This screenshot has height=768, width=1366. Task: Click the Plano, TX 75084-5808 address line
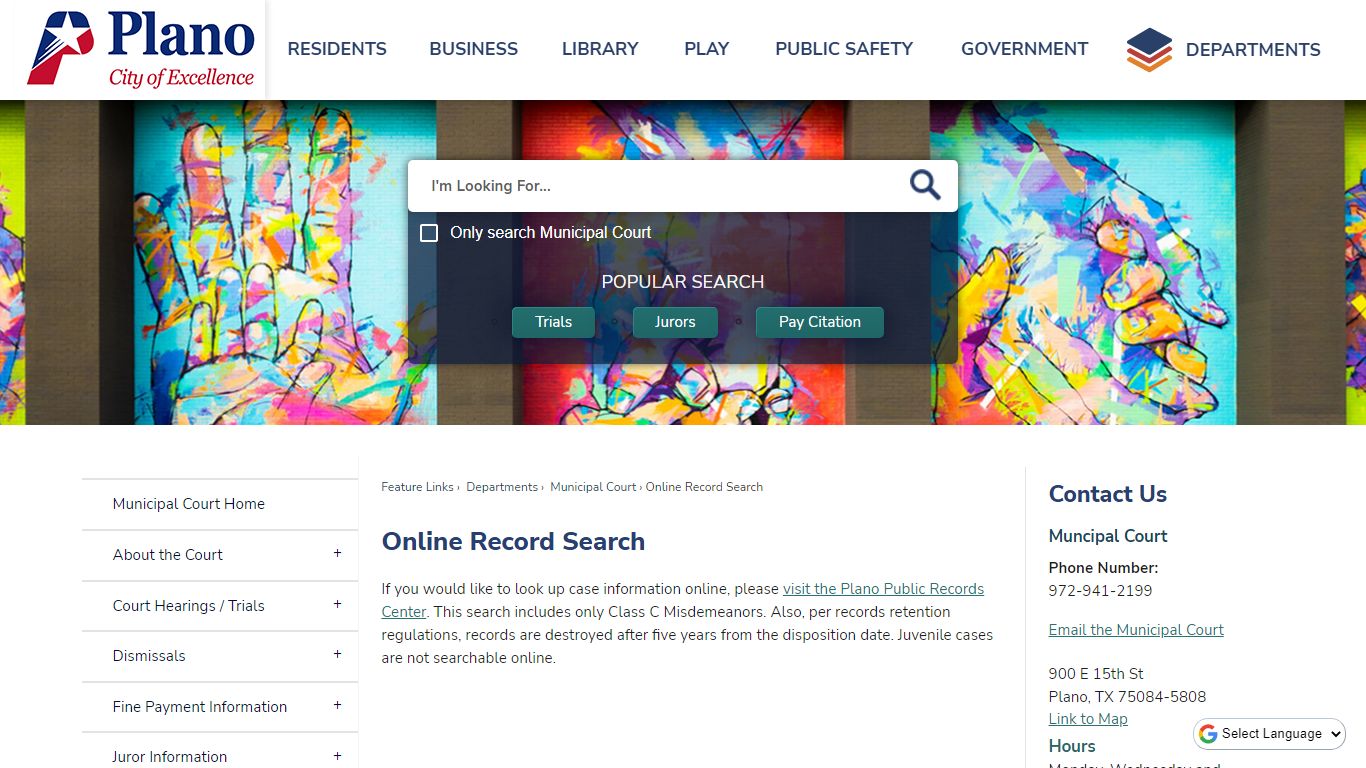pos(1127,697)
